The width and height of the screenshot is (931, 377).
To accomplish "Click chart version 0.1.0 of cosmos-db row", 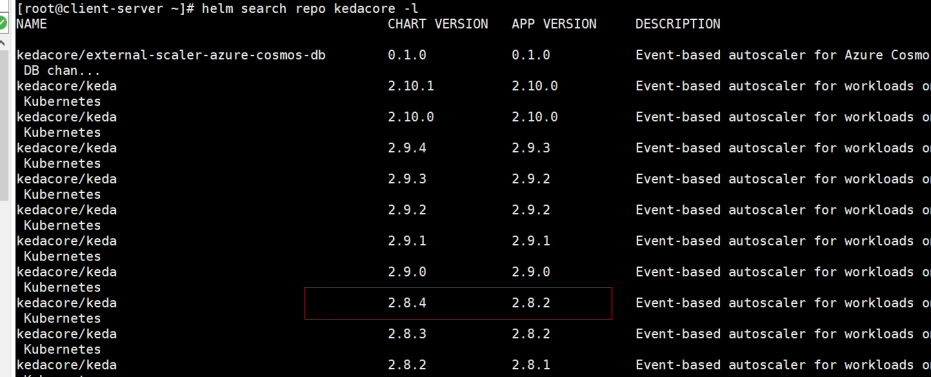I will coord(407,55).
